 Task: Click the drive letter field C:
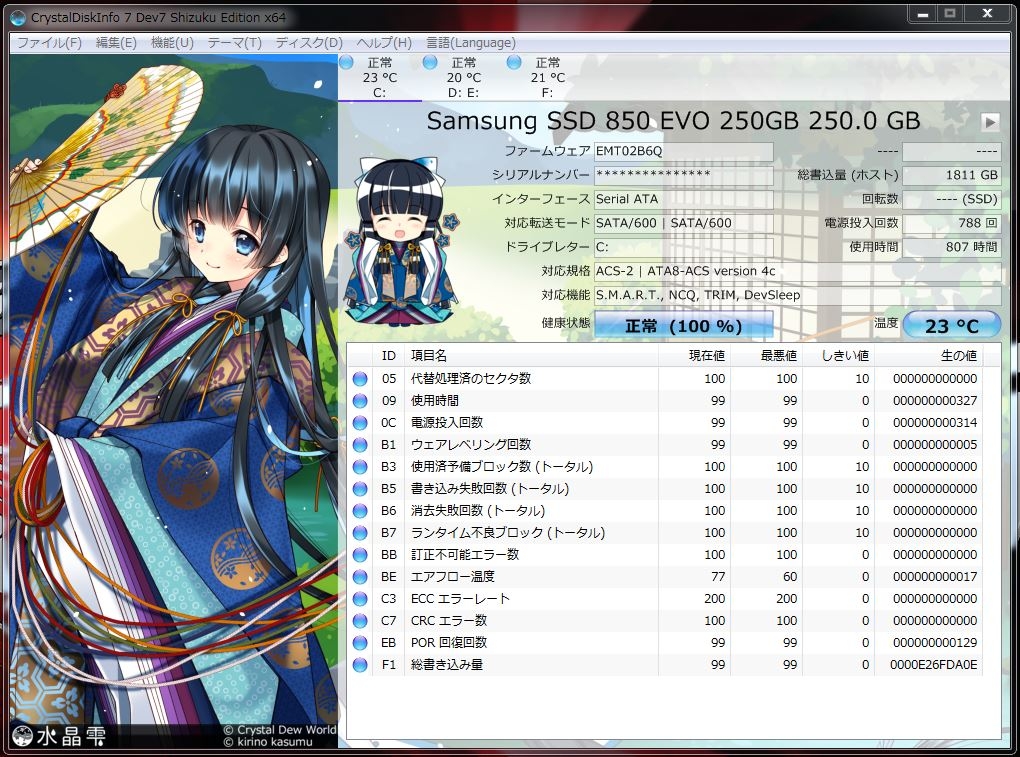684,248
